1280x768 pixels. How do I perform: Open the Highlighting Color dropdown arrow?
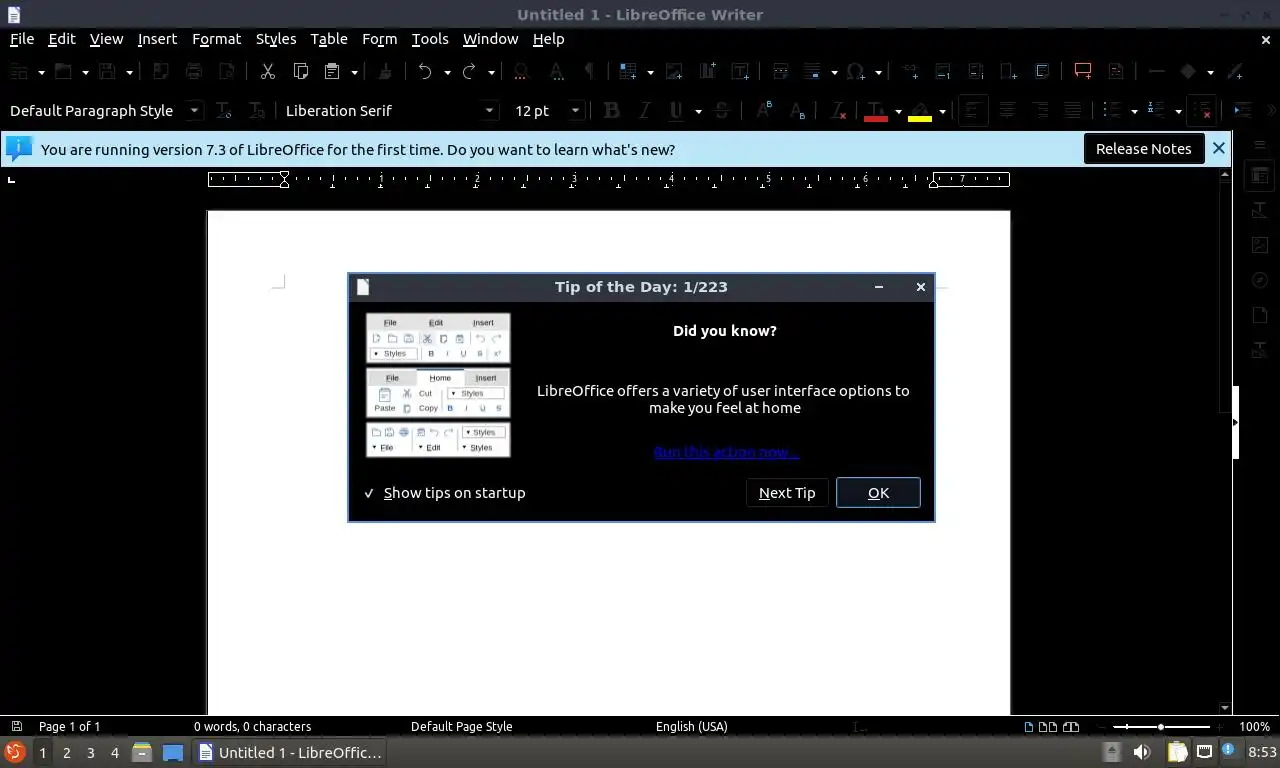tap(942, 111)
